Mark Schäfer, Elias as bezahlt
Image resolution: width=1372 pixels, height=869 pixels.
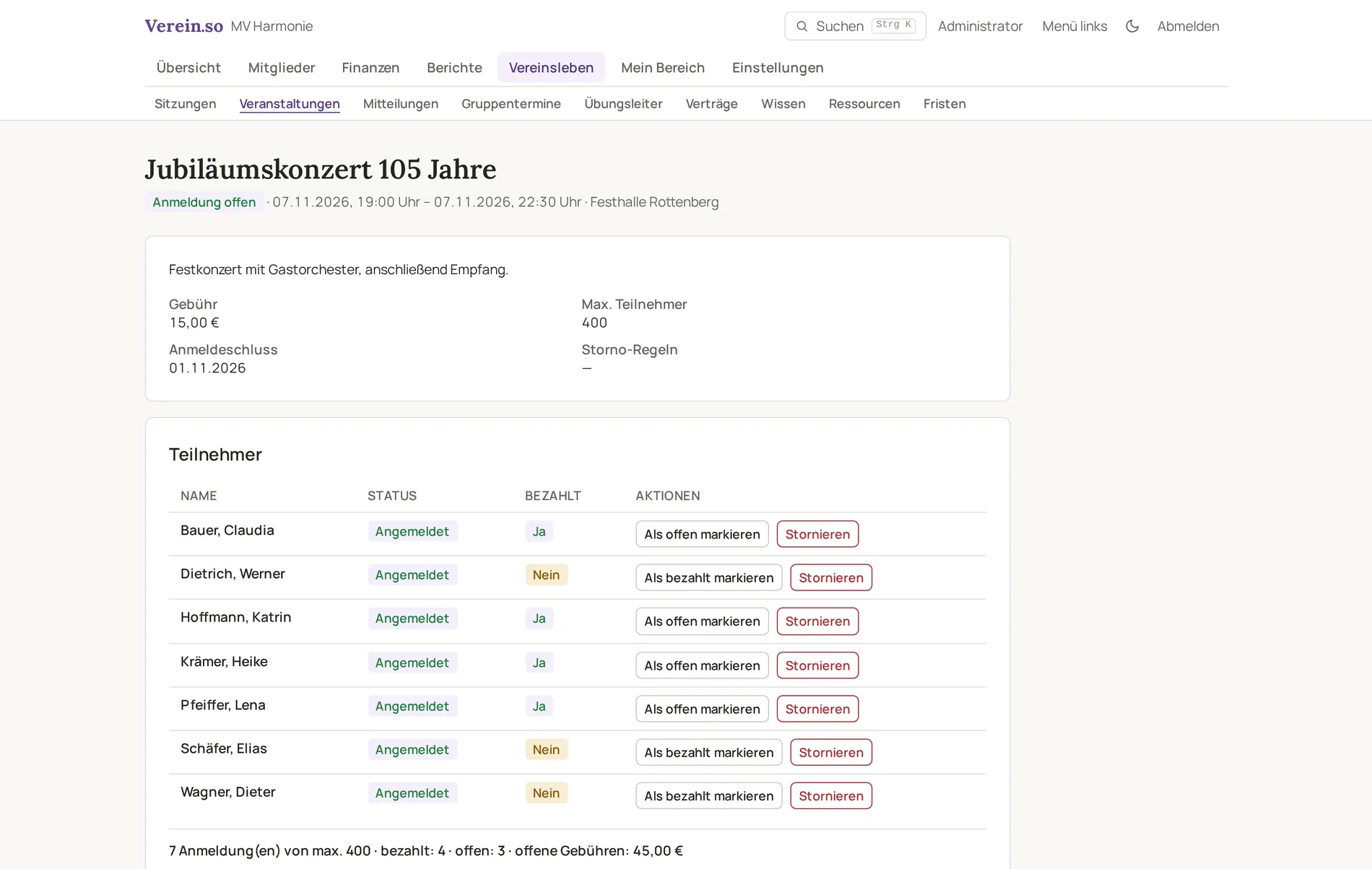pyautogui.click(x=709, y=752)
